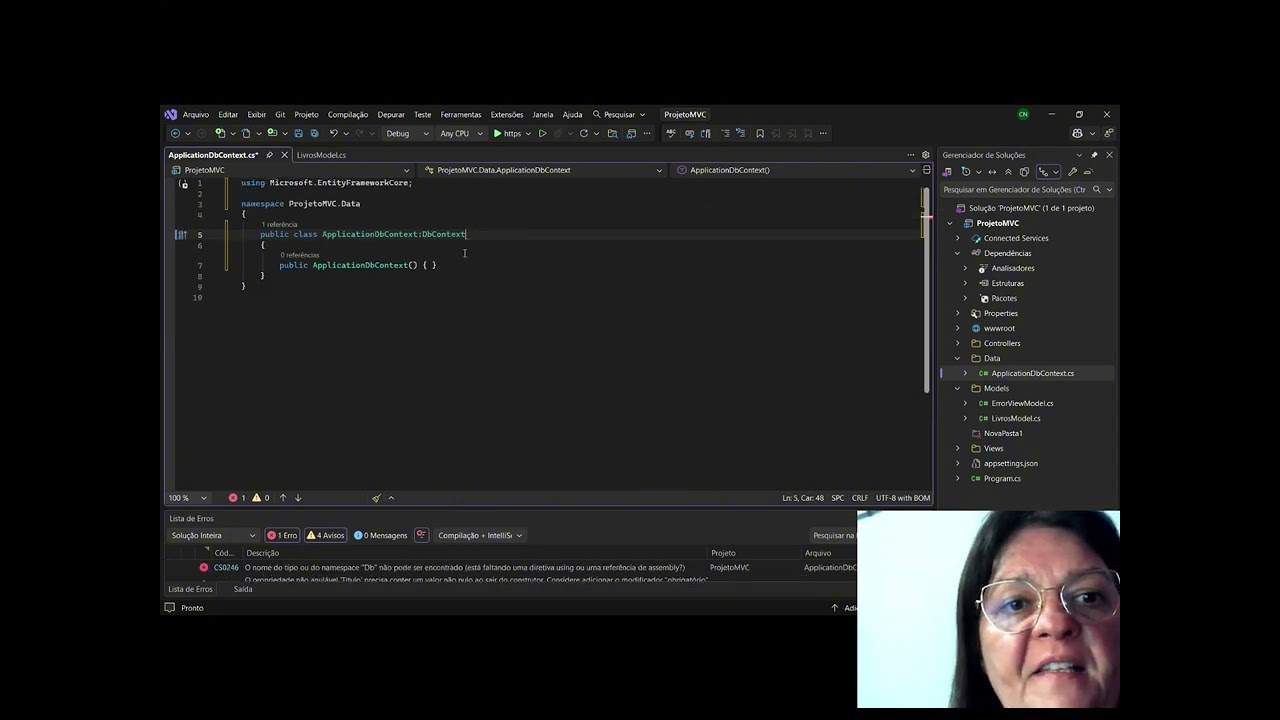Pin the Gerenciador de Soluções panel
This screenshot has height=720, width=1280.
point(1094,155)
